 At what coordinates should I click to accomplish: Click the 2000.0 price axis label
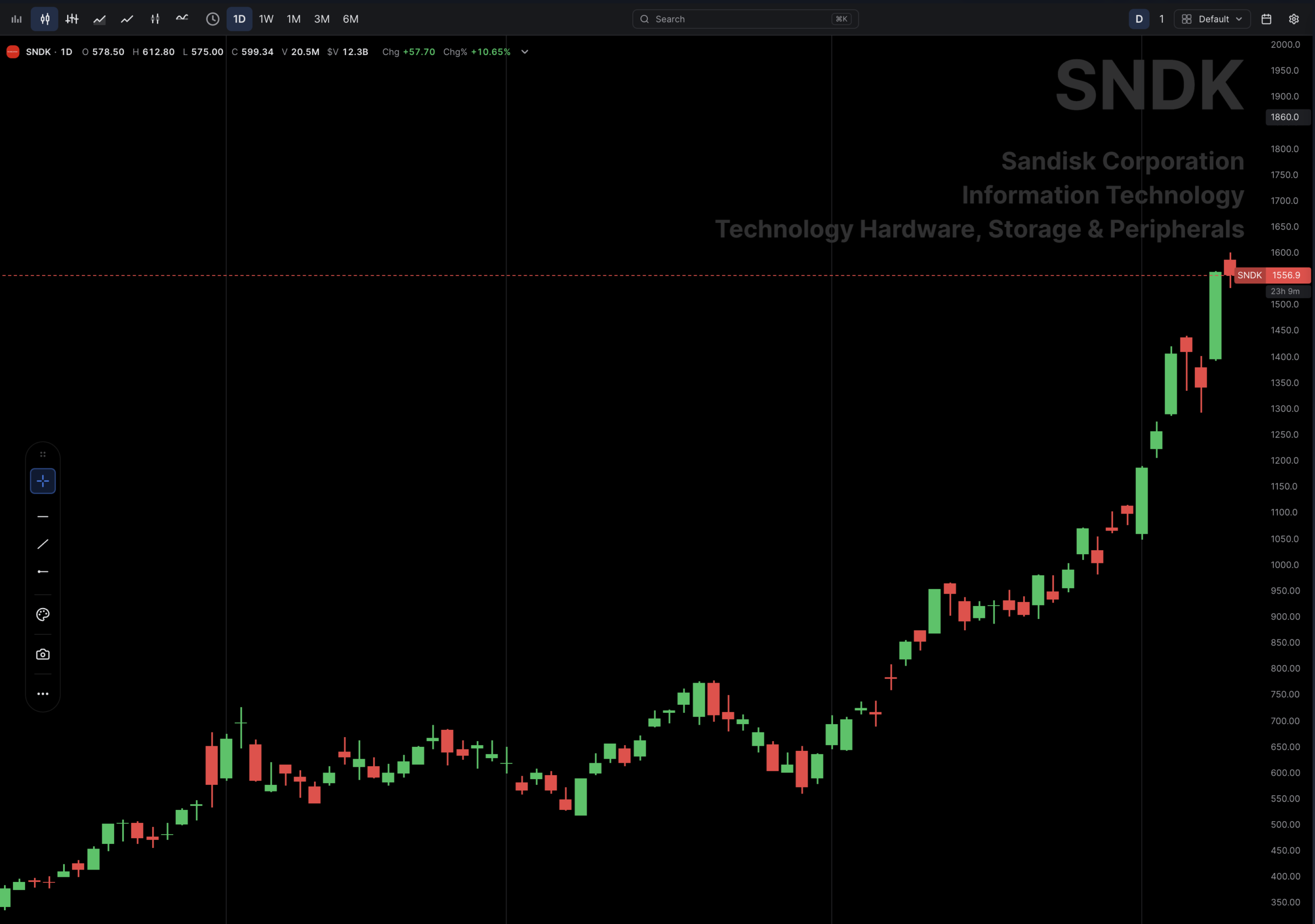[x=1285, y=45]
